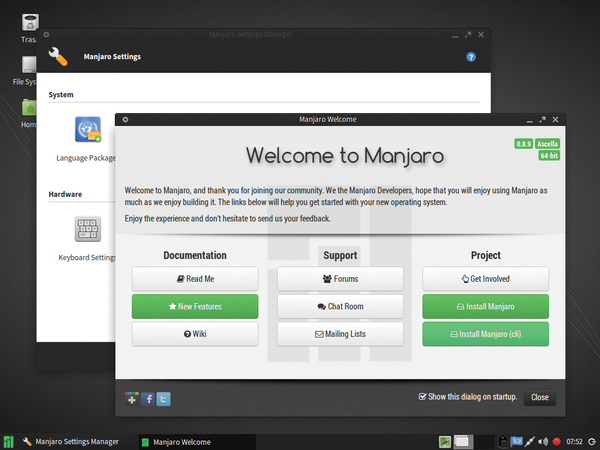Click the 0.8.9 version badge

pyautogui.click(x=523, y=144)
